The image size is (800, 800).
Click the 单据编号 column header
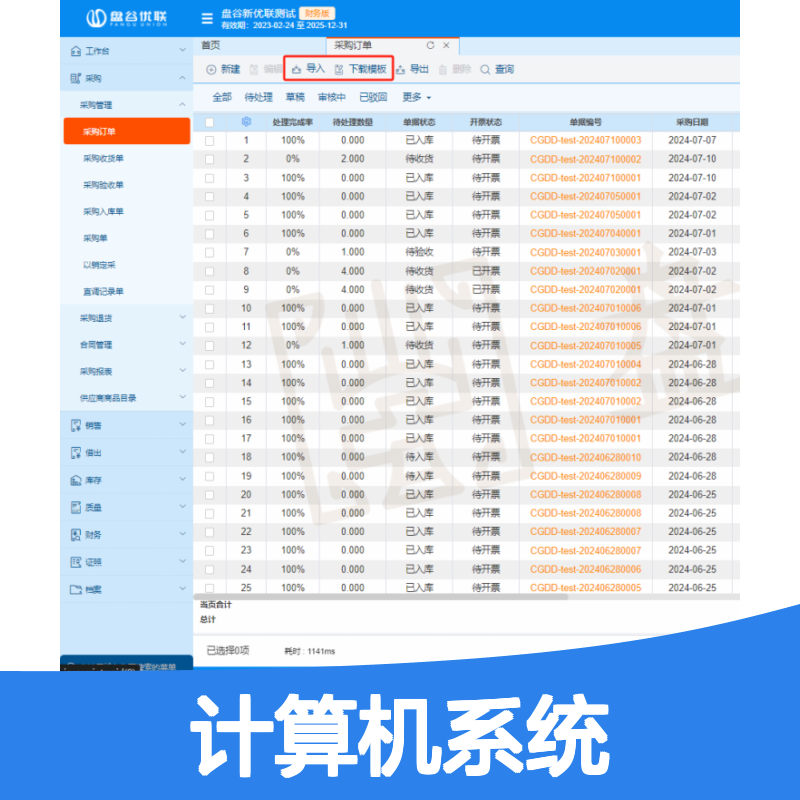coord(585,122)
